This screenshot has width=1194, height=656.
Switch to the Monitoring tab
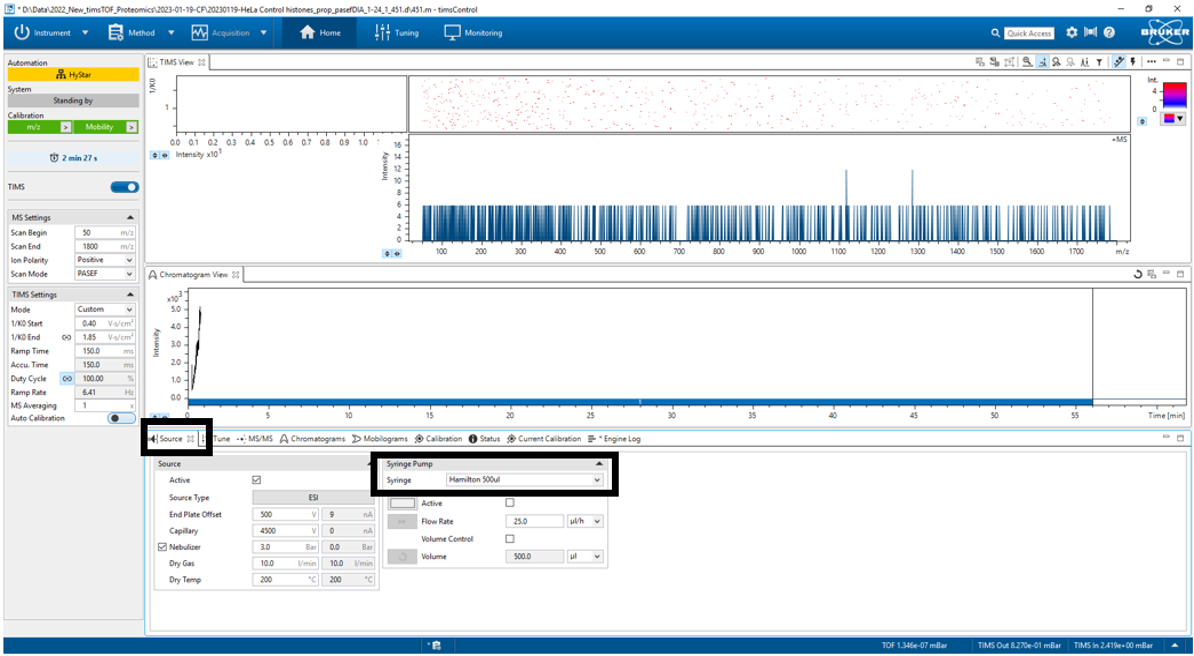coord(473,33)
